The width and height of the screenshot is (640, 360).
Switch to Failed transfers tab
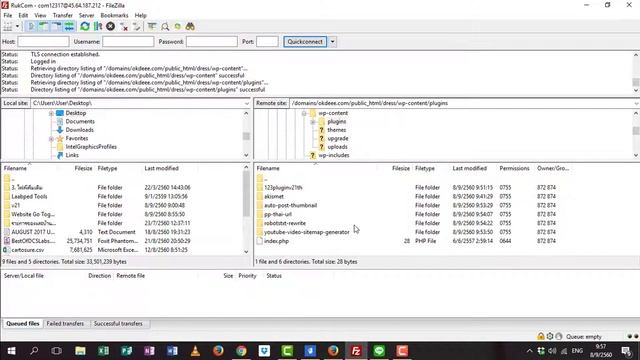click(65, 324)
